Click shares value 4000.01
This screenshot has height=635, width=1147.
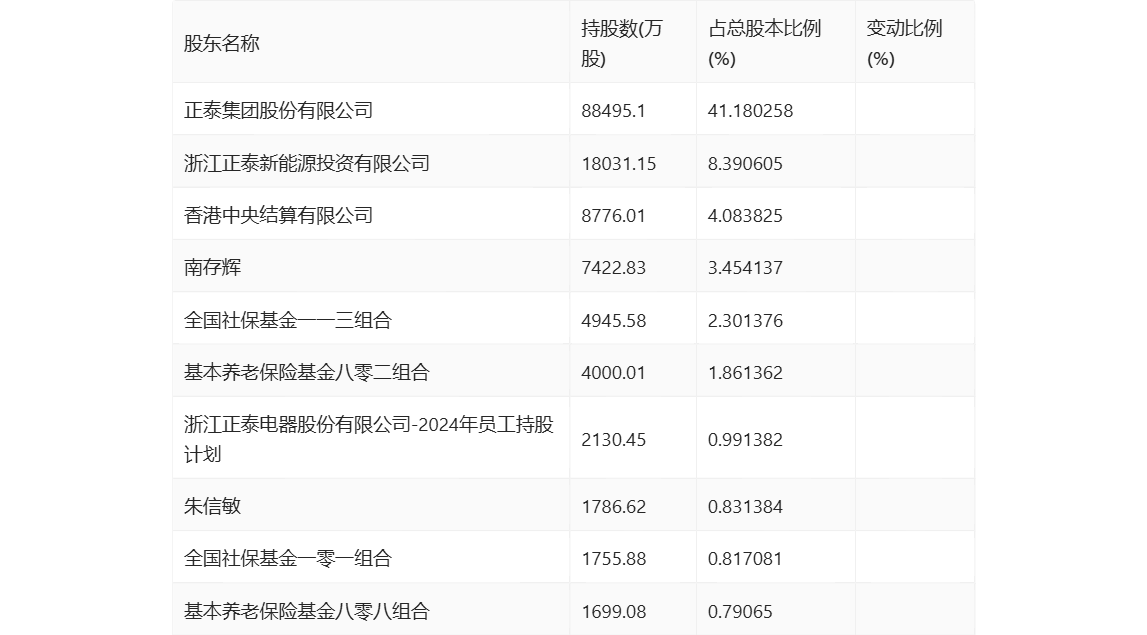point(613,372)
